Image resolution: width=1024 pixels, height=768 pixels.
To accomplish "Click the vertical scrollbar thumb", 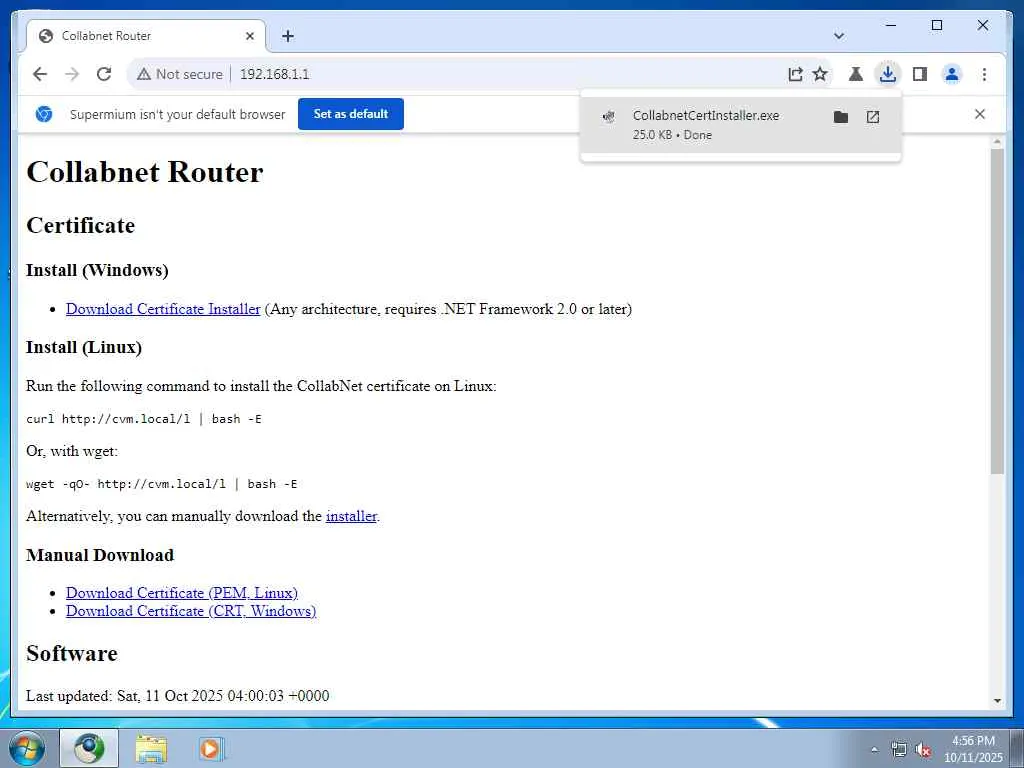I will [x=997, y=311].
